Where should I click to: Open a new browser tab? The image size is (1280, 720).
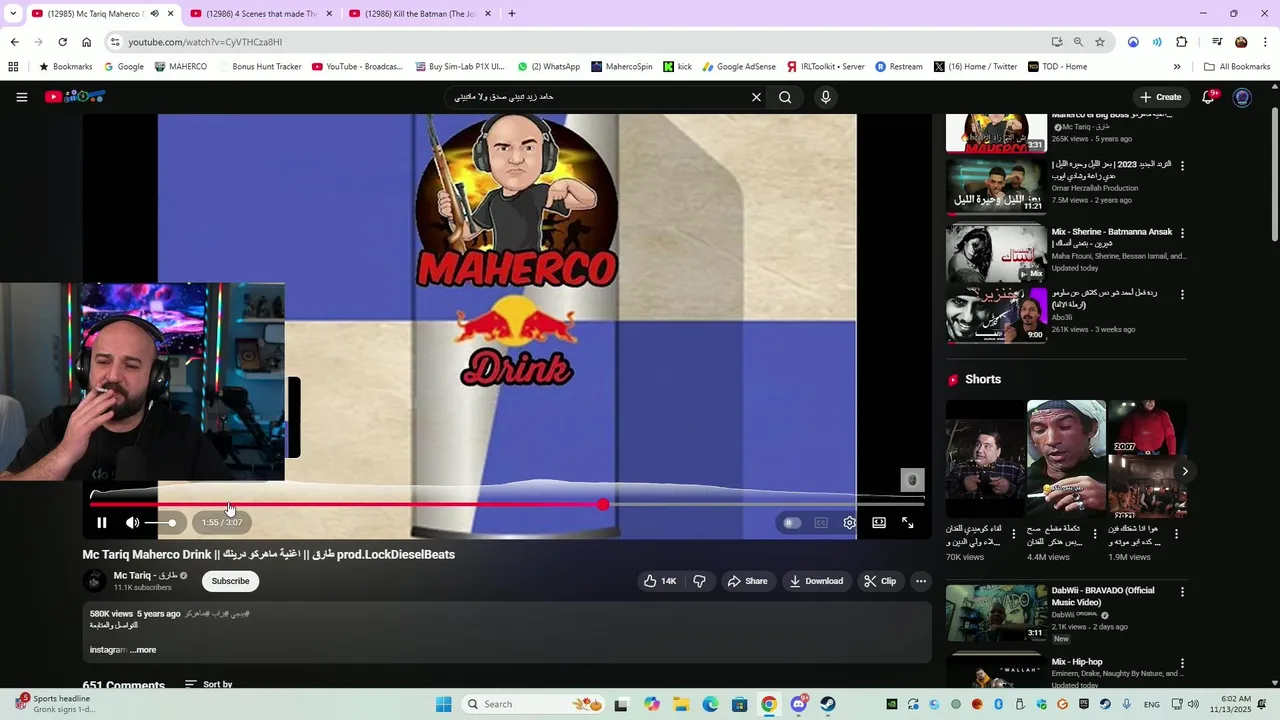pyautogui.click(x=511, y=14)
